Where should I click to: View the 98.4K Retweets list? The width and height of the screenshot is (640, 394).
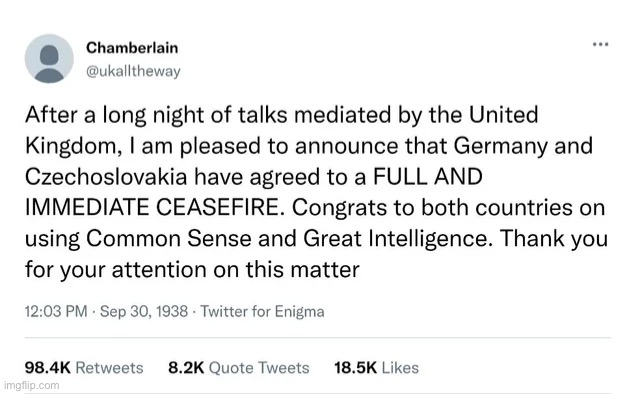coord(84,368)
